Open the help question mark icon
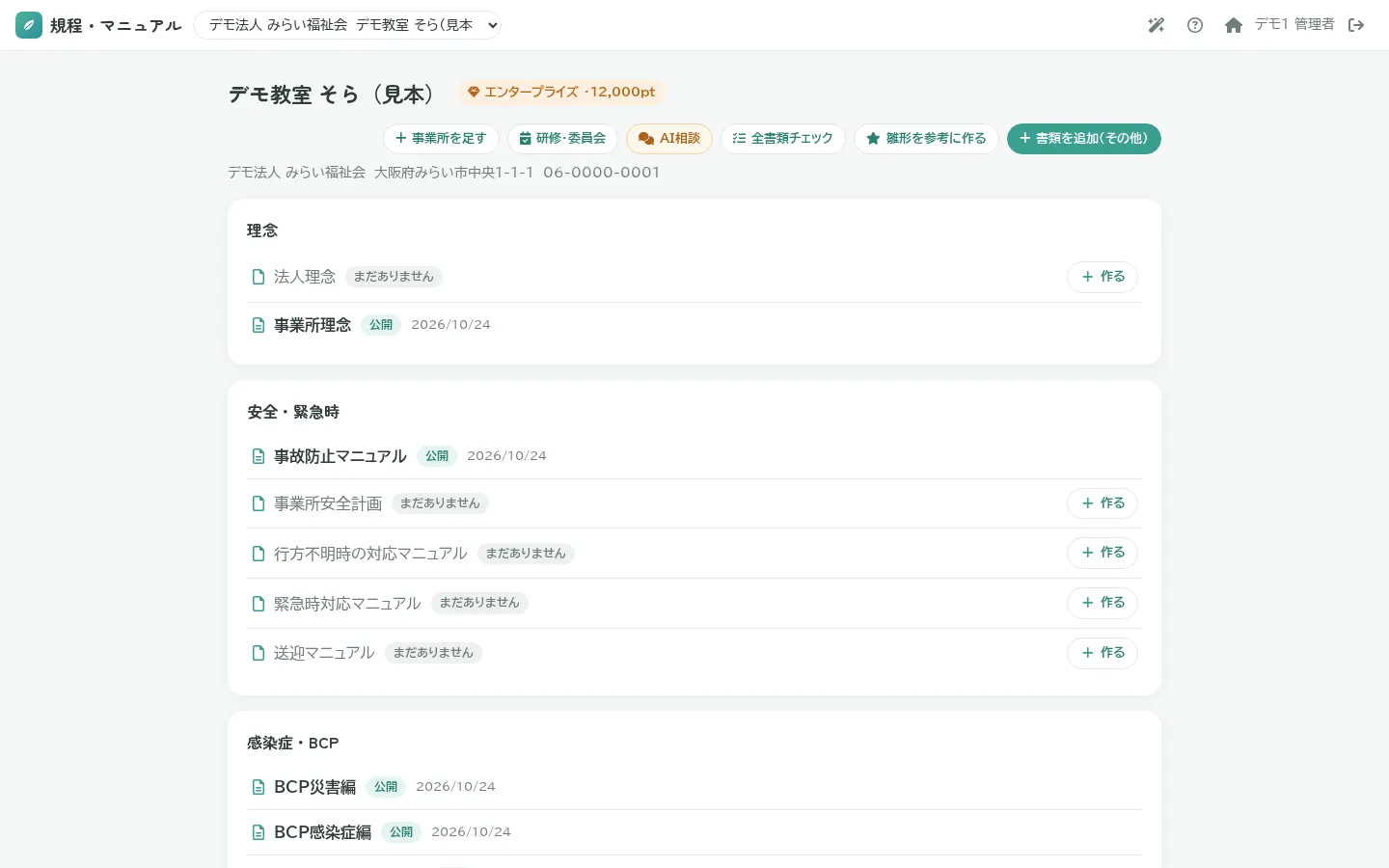Screen dimensions: 1389x868 (x=1195, y=25)
